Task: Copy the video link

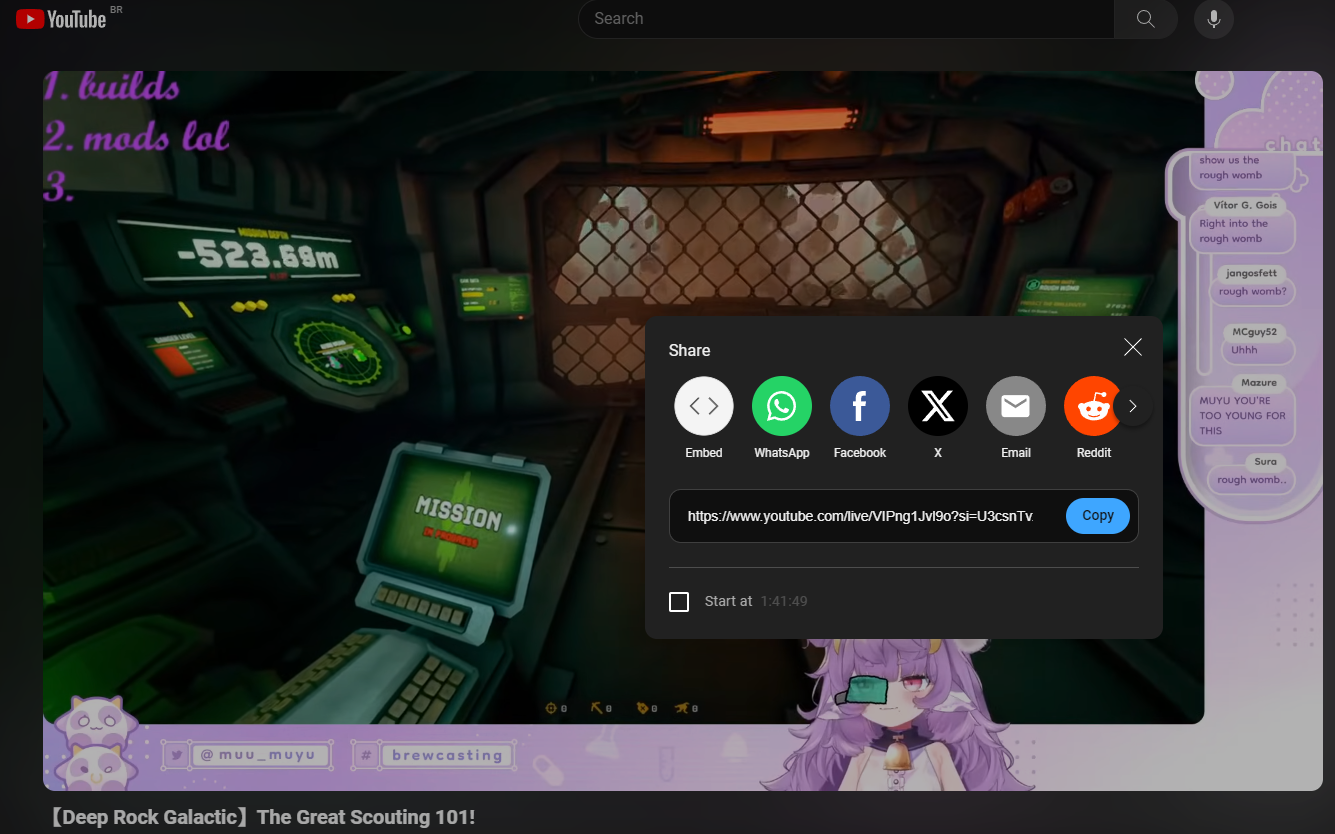Action: pyautogui.click(x=1097, y=516)
